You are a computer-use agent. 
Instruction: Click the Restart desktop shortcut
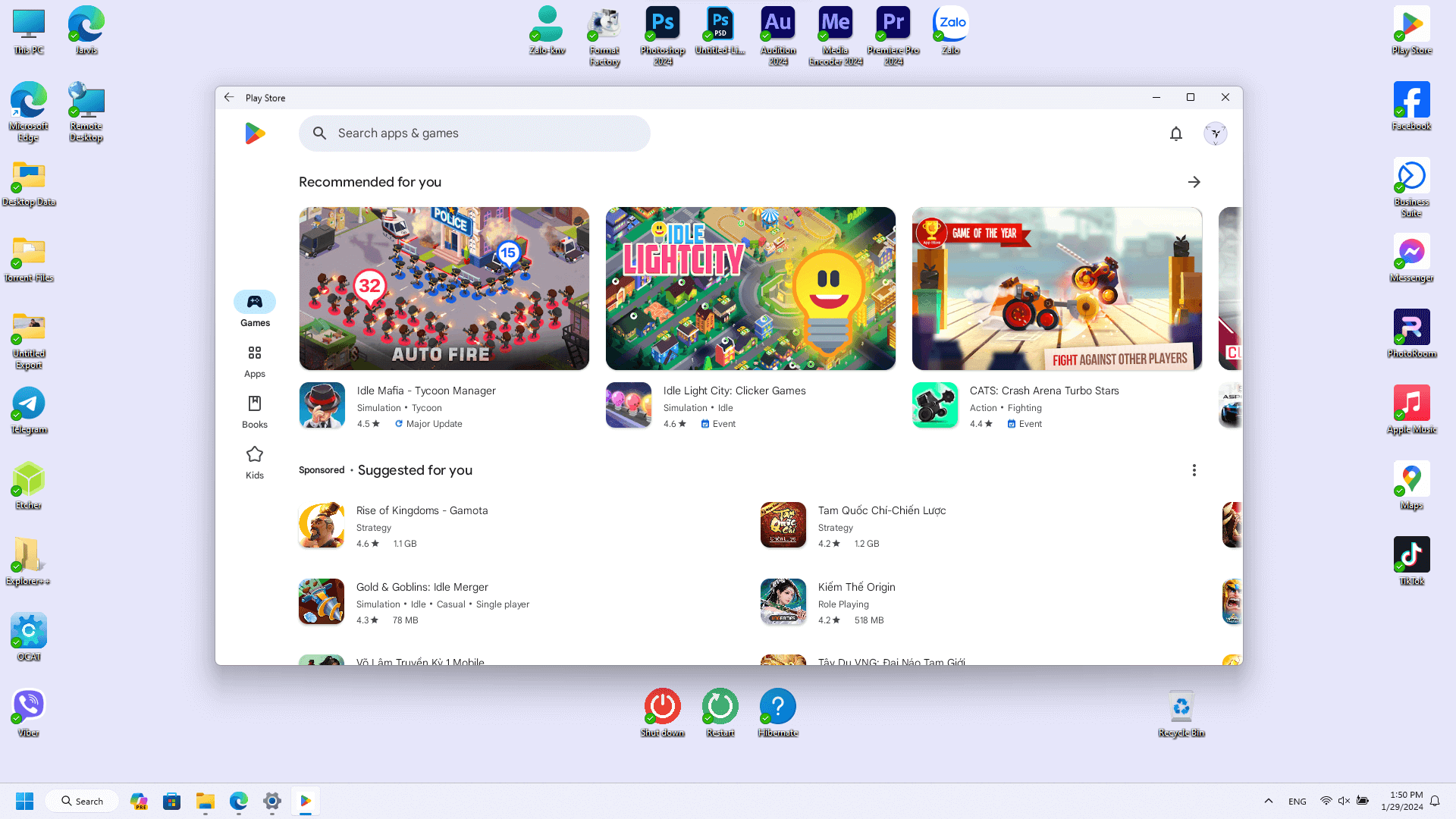click(x=720, y=714)
